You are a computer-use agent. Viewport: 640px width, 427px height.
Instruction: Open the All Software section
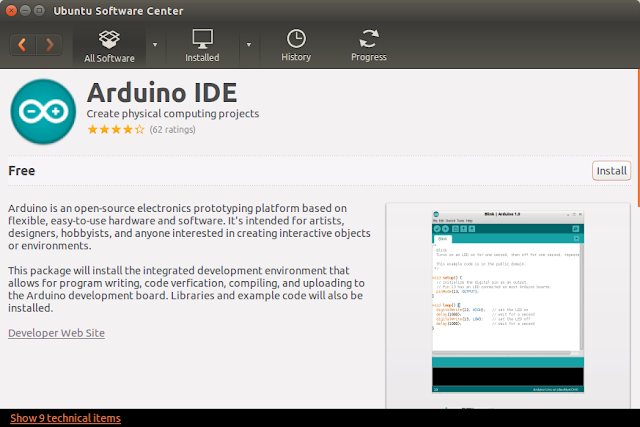pyautogui.click(x=109, y=46)
